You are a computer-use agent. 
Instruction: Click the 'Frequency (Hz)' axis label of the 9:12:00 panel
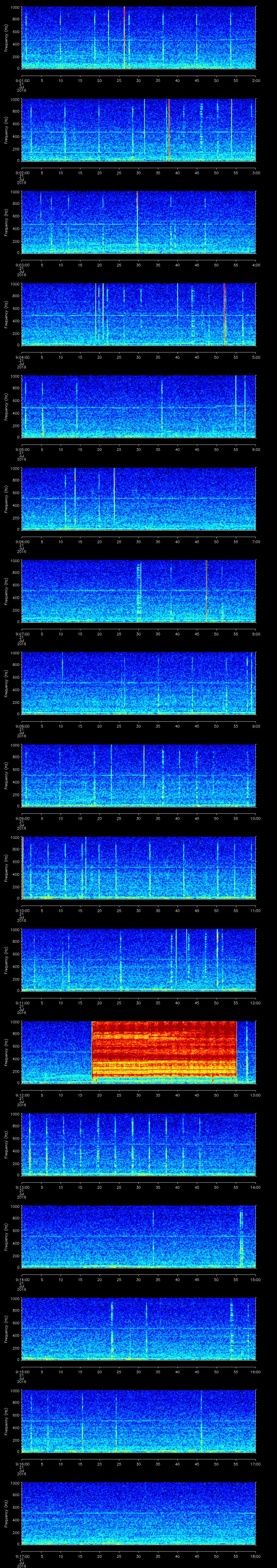tap(6, 1052)
